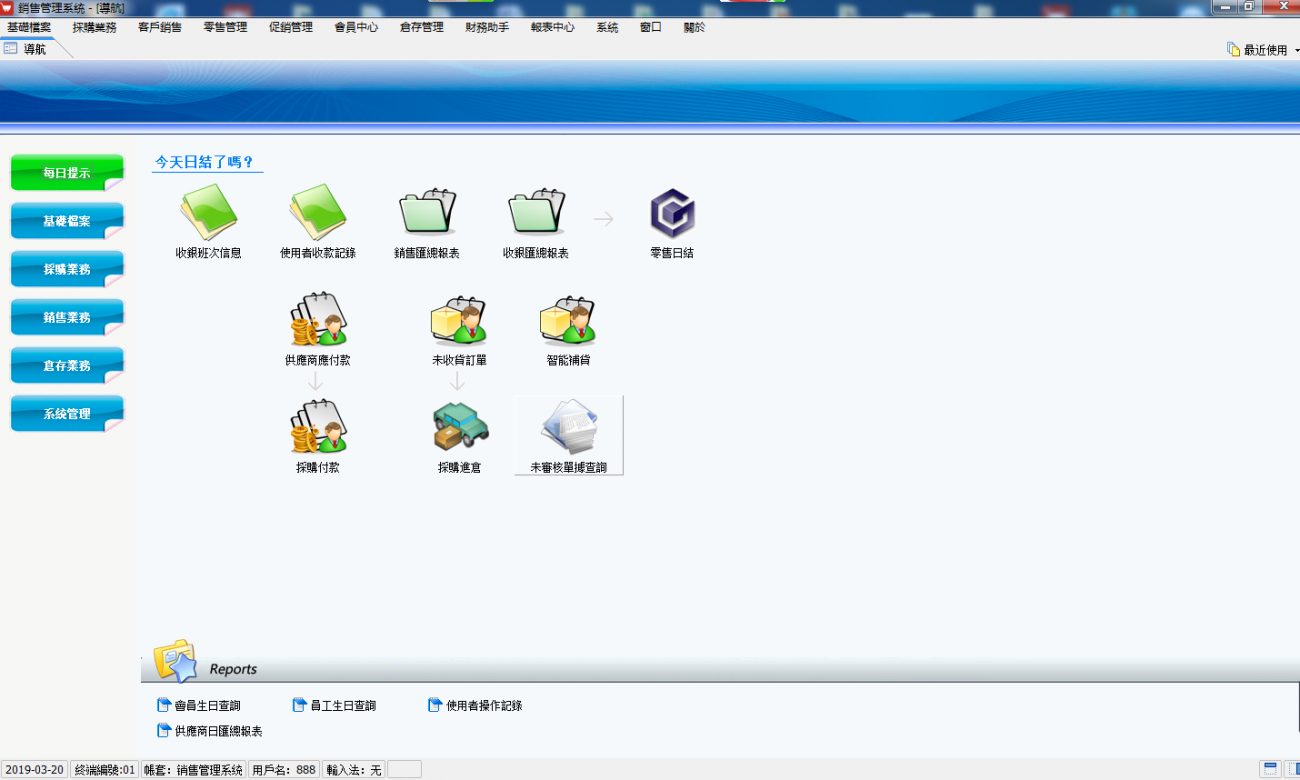1300x780 pixels.
Task: Select the 倉存業務 sidebar button
Action: tap(67, 365)
